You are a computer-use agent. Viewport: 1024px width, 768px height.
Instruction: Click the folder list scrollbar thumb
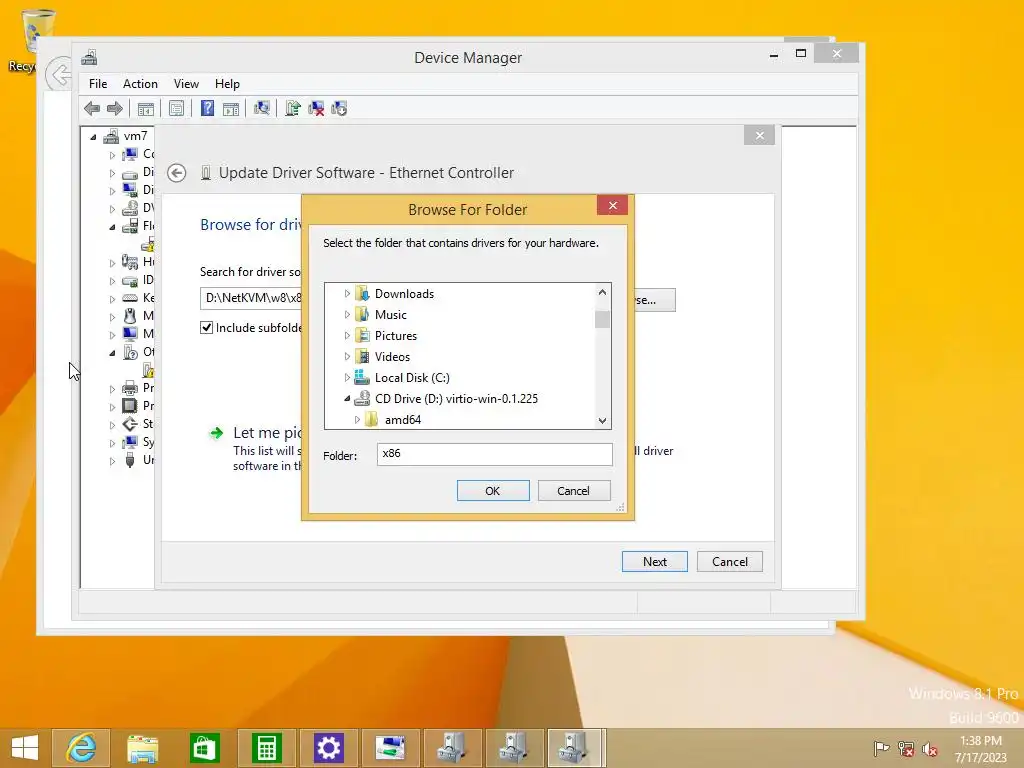602,319
